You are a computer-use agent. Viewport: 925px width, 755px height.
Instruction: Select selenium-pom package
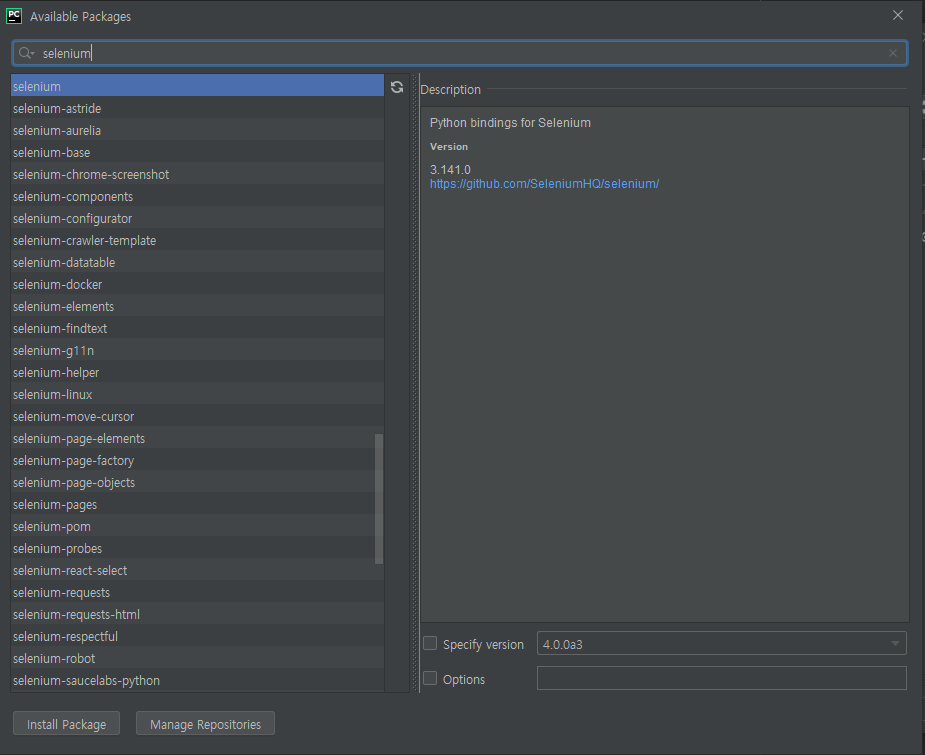click(x=197, y=527)
